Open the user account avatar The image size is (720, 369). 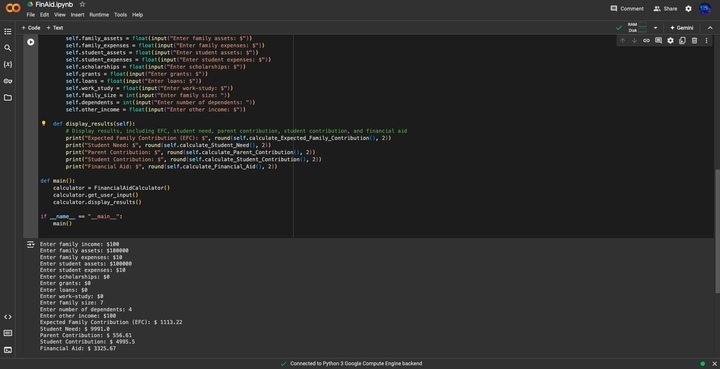[x=705, y=8]
